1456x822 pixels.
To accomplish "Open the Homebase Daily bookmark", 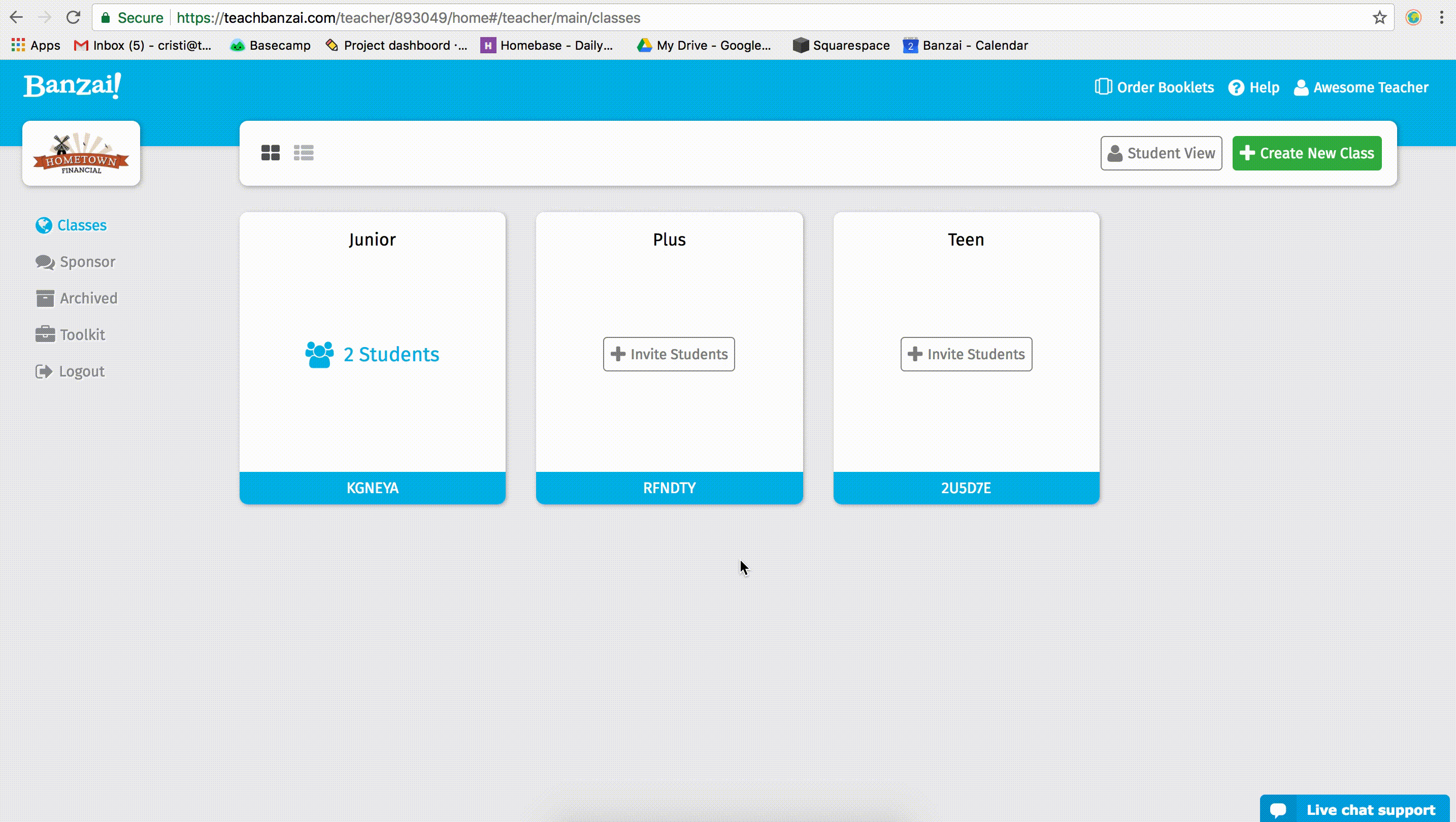I will (x=547, y=45).
